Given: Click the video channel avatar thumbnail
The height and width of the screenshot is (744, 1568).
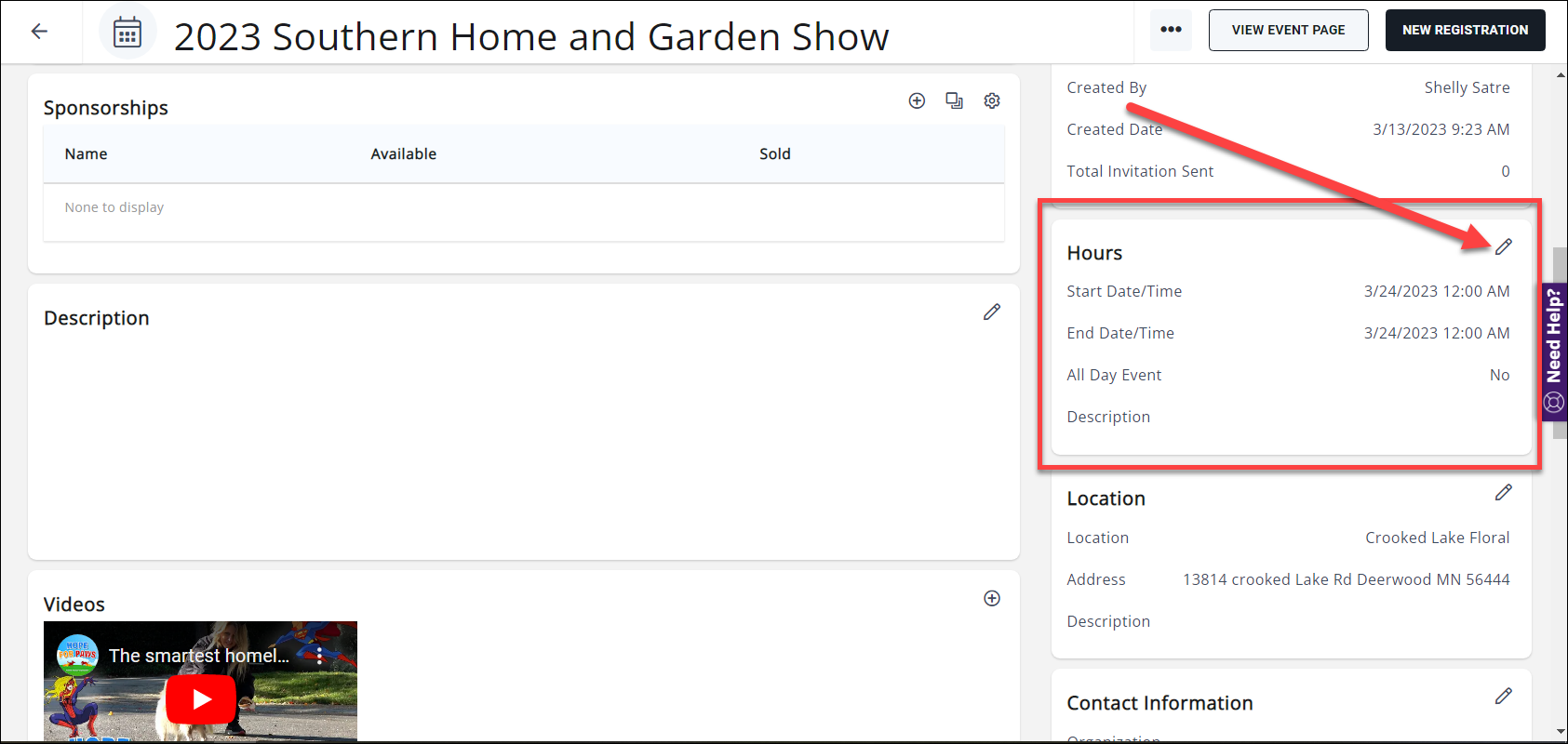Looking at the screenshot, I should tap(77, 655).
